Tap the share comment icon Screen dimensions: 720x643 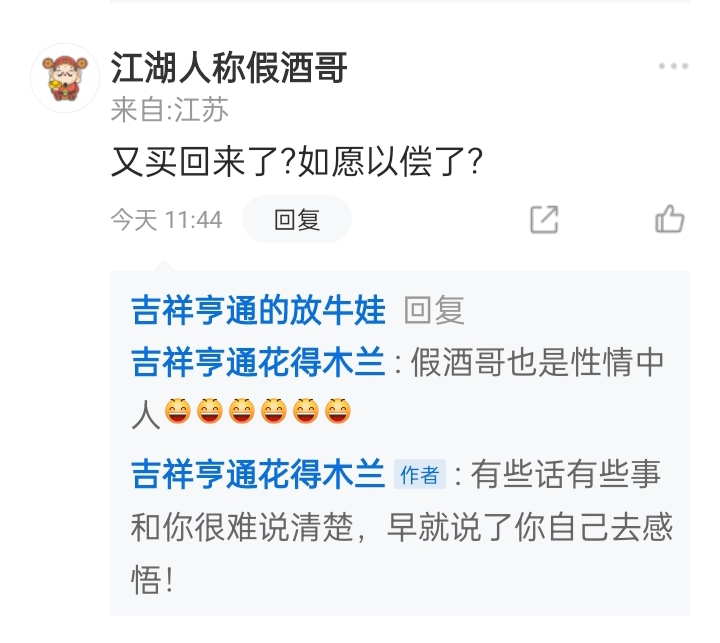coord(544,220)
